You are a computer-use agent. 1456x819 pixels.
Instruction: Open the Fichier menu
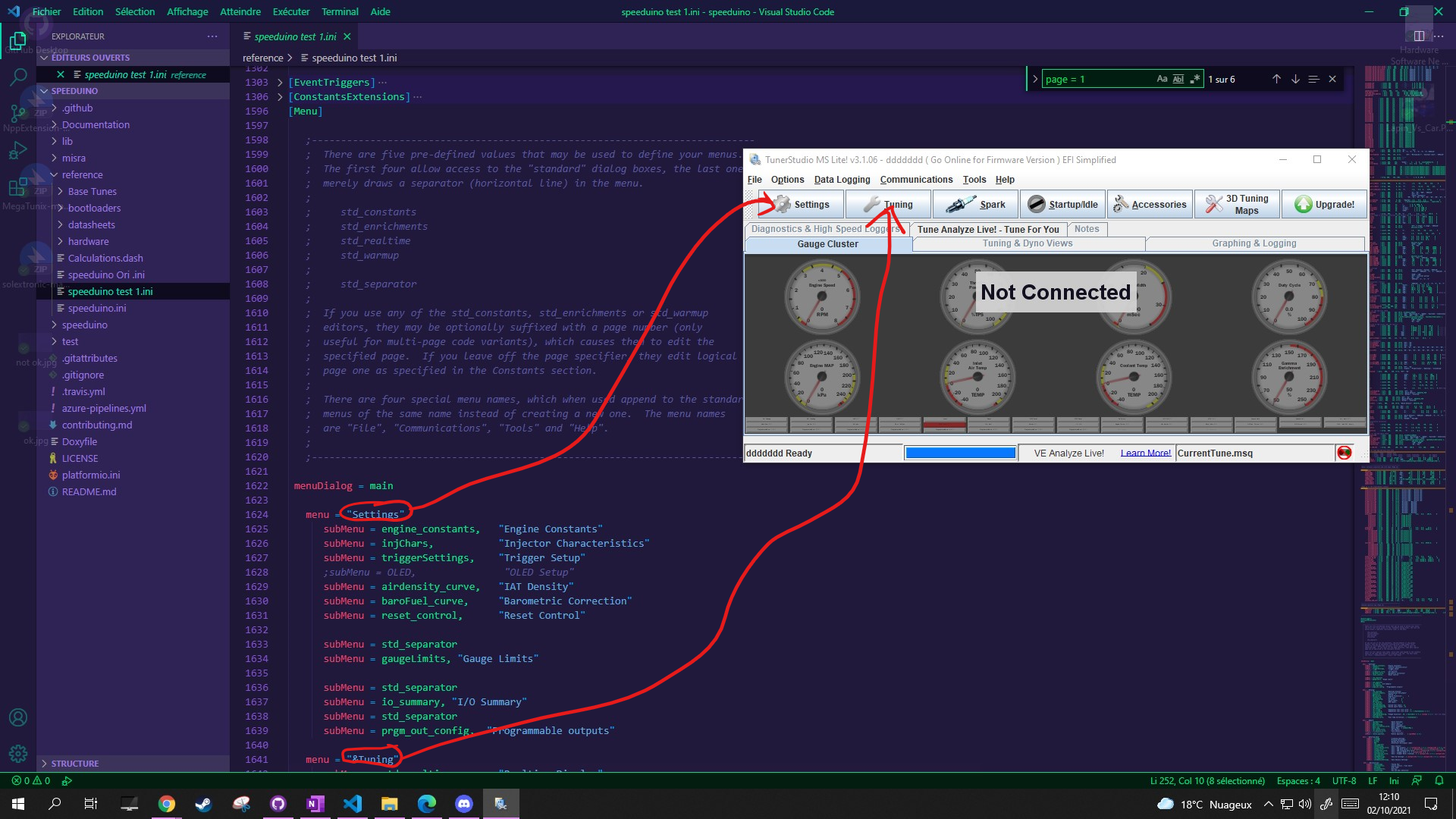(x=46, y=11)
